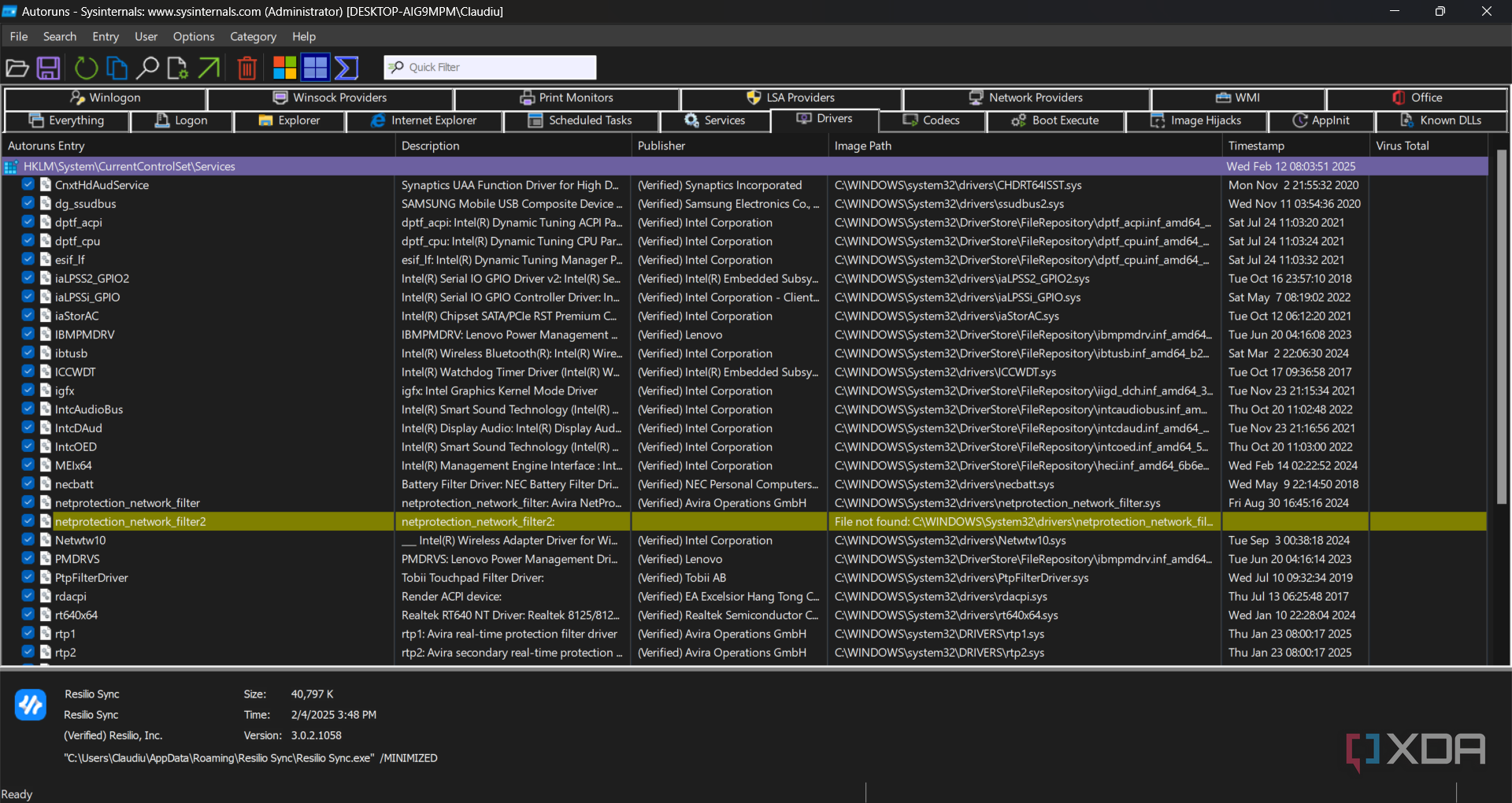
Task: Uncheck the rtp2 driver checkbox
Action: 28,652
